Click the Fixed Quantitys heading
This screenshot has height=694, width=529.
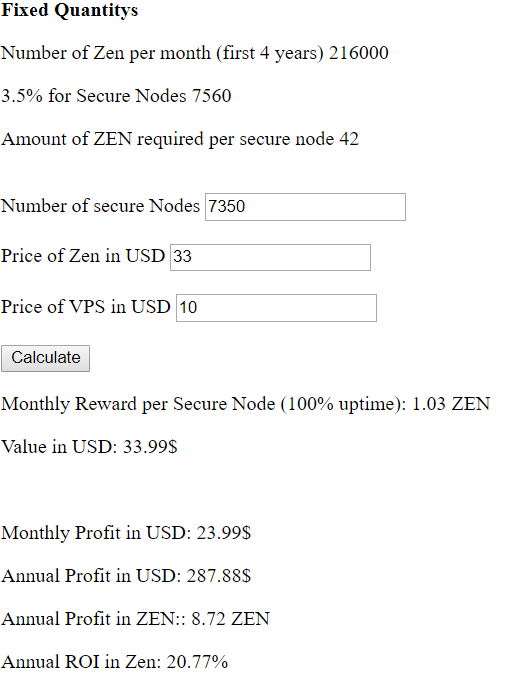[x=70, y=10]
